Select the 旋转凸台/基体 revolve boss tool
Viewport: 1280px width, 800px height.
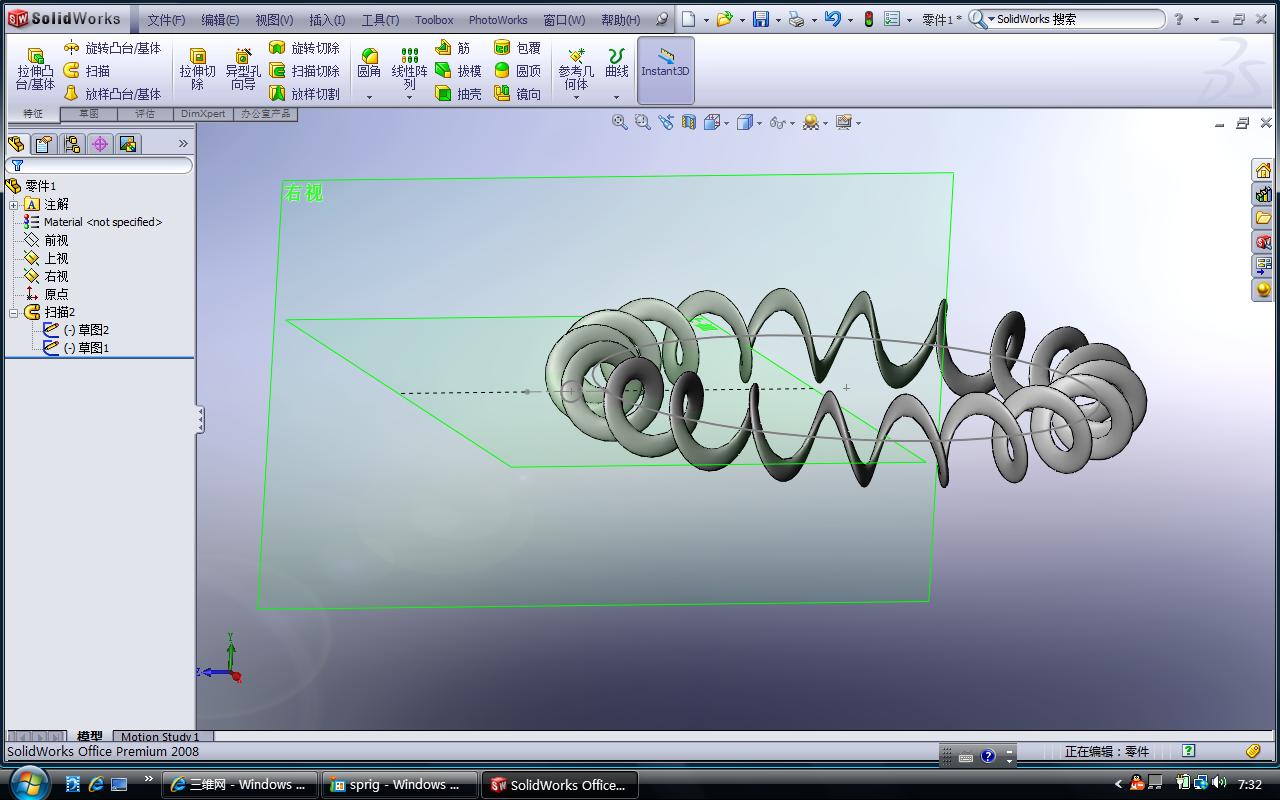(111, 48)
